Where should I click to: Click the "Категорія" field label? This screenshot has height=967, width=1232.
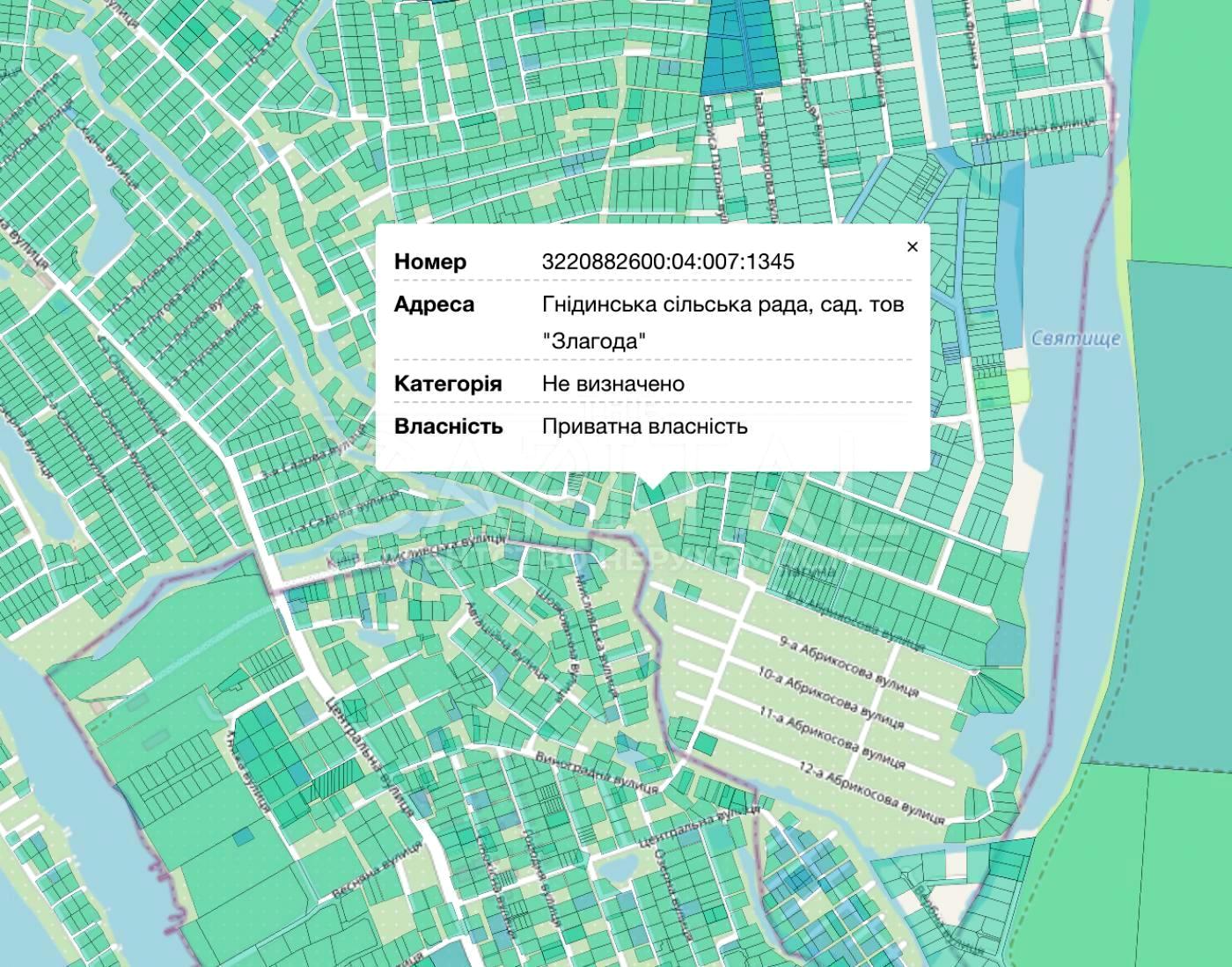pos(448,384)
